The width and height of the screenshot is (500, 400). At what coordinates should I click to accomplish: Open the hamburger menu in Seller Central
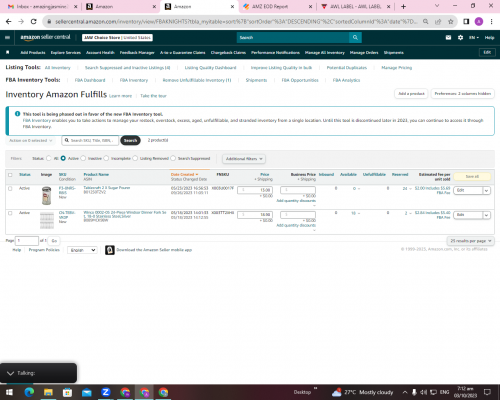[7, 37]
